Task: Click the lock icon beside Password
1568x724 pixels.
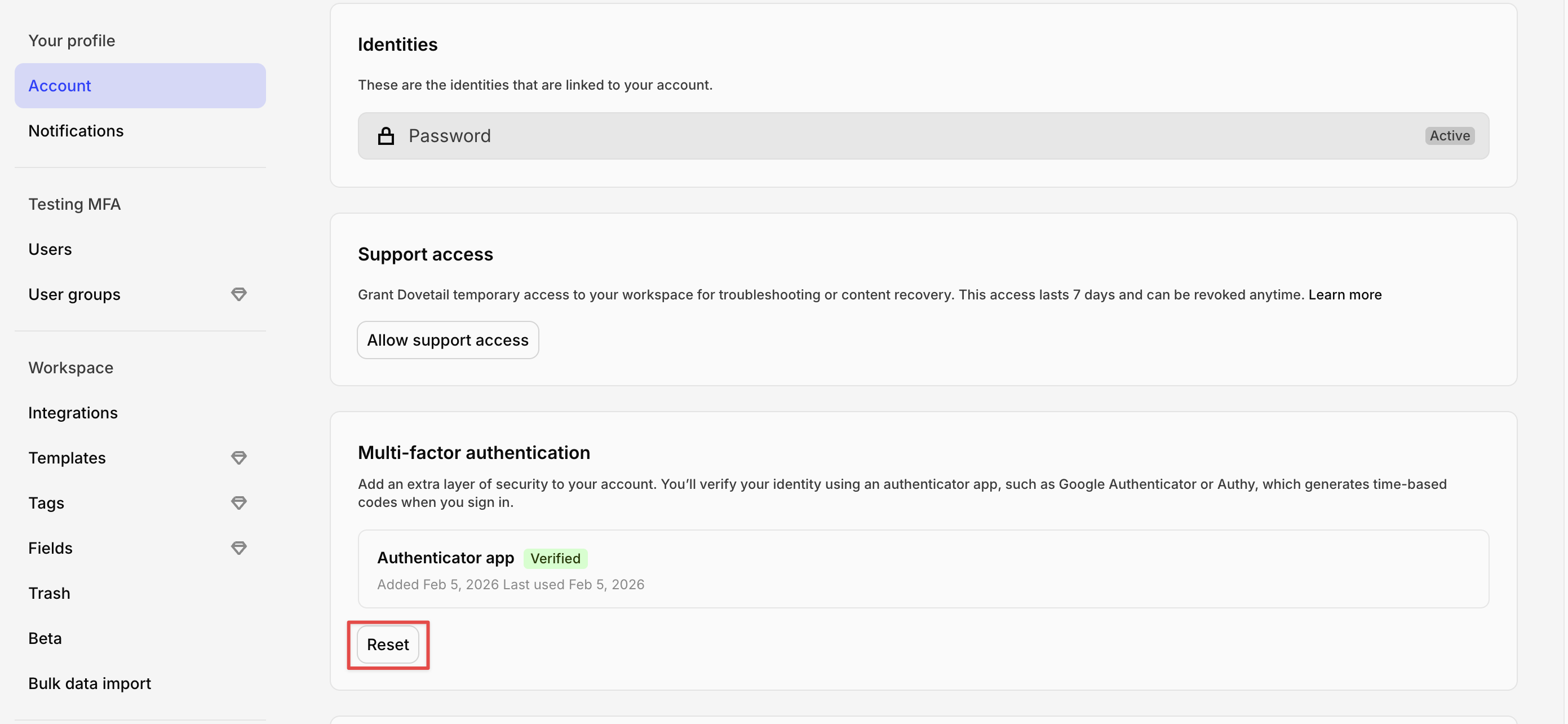Action: (386, 135)
